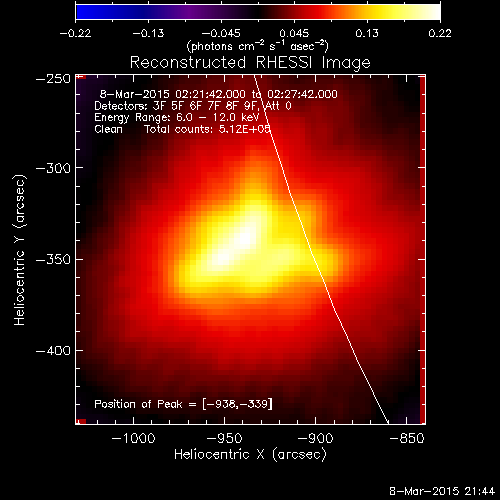Viewport: 500px width, 500px height.
Task: Click the X axis tick label -900
Action: (x=315, y=438)
